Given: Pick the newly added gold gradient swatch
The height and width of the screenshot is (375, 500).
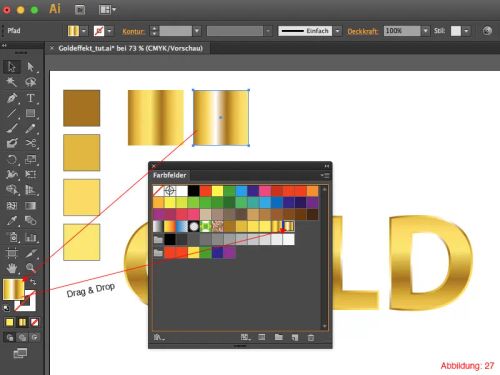Looking at the screenshot, I should 289,226.
